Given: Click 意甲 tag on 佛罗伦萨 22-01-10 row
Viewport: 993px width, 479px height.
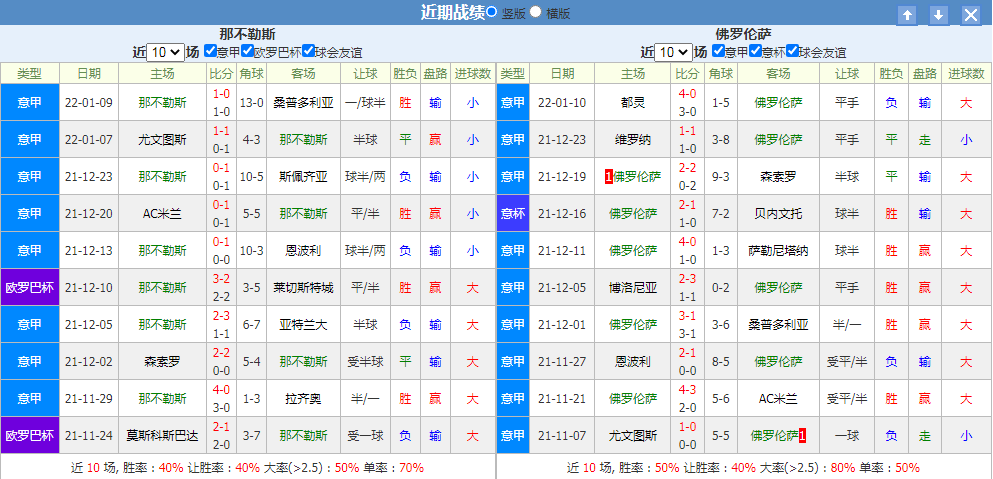Looking at the screenshot, I should 513,102.
